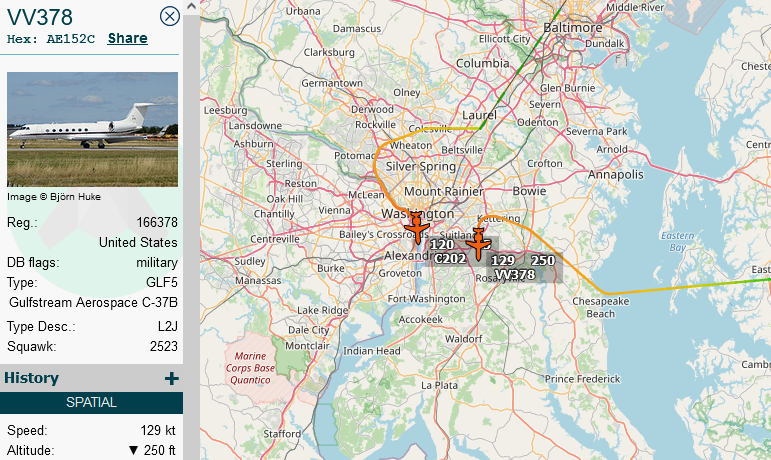Image resolution: width=771 pixels, height=460 pixels.
Task: Close the VV378 aircraft info panel
Action: 170,16
